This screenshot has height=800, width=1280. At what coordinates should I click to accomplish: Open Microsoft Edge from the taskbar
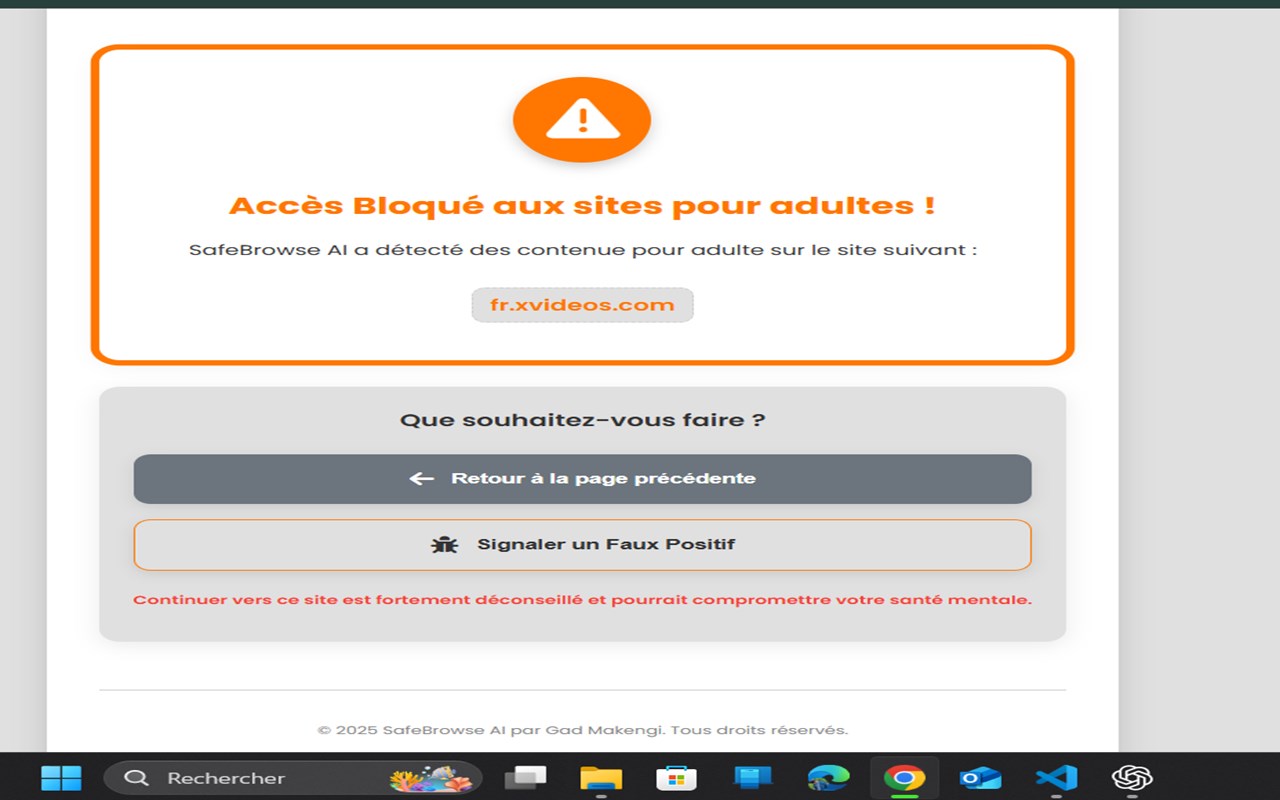pyautogui.click(x=828, y=778)
